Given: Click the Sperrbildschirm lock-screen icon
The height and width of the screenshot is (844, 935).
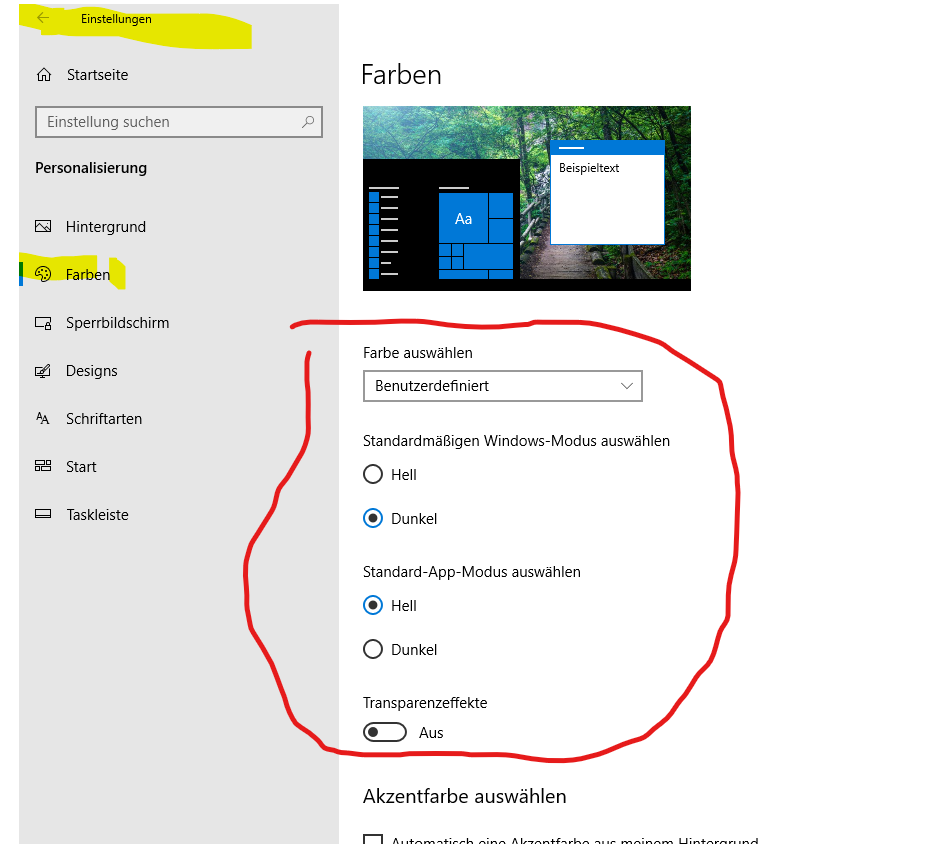Looking at the screenshot, I should (x=43, y=323).
